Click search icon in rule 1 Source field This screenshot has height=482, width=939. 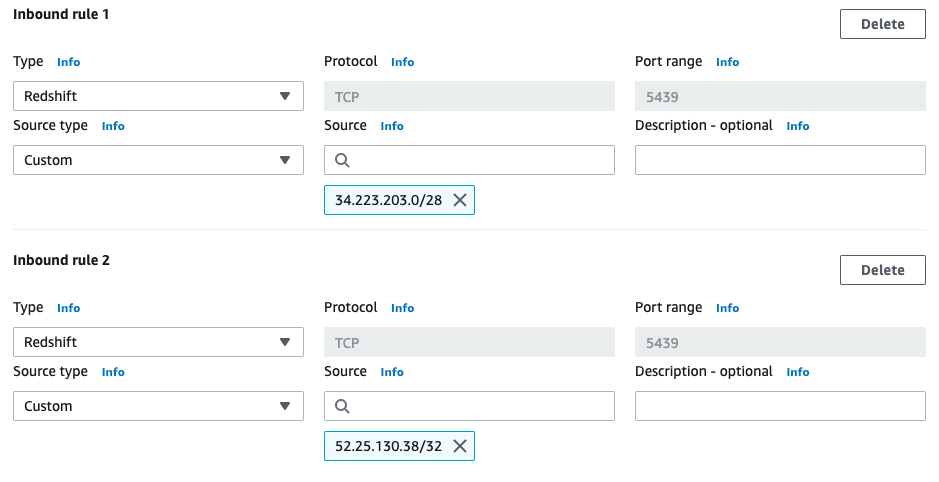pos(342,160)
